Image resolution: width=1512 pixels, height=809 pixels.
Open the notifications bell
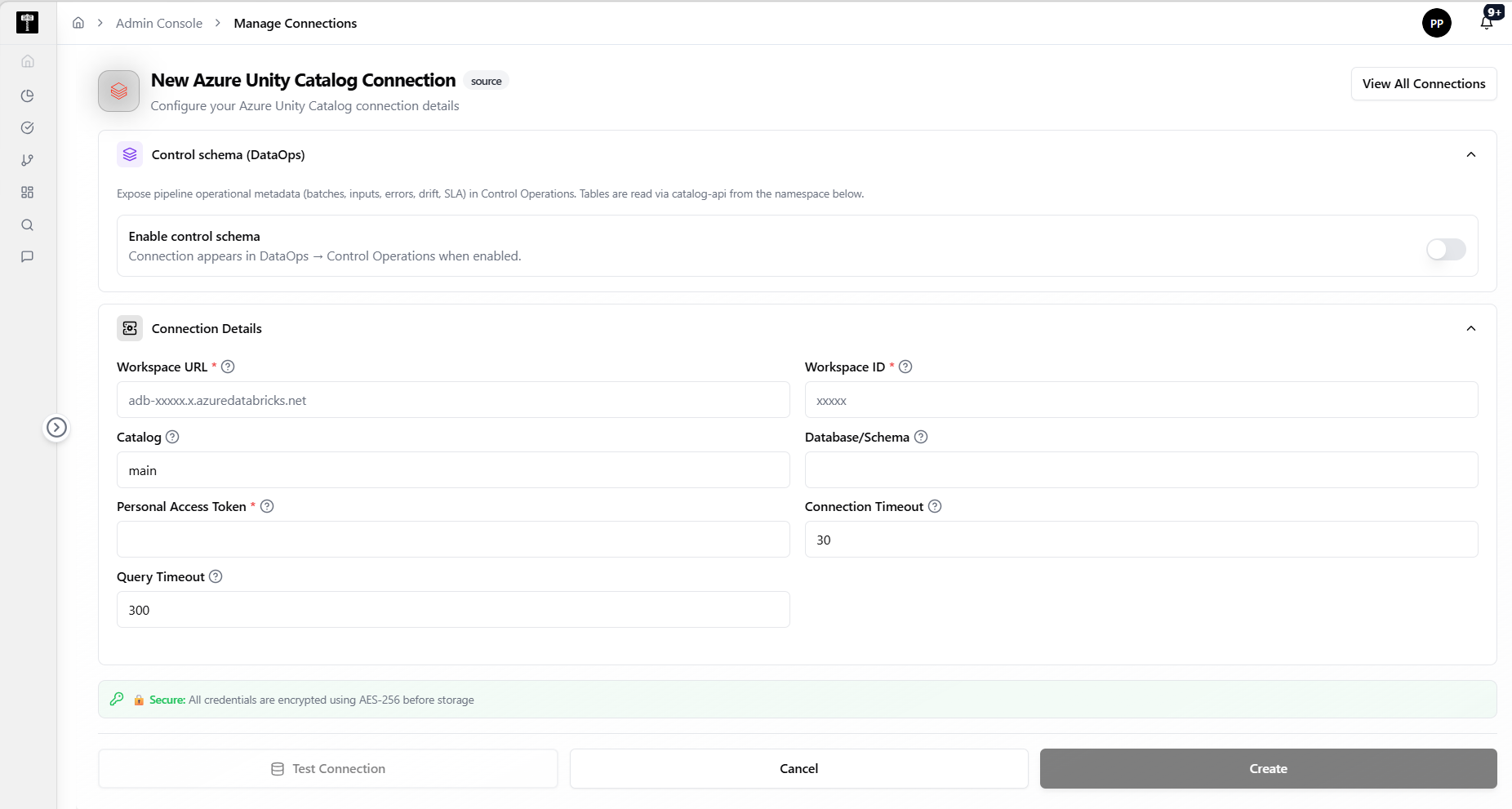click(1487, 22)
